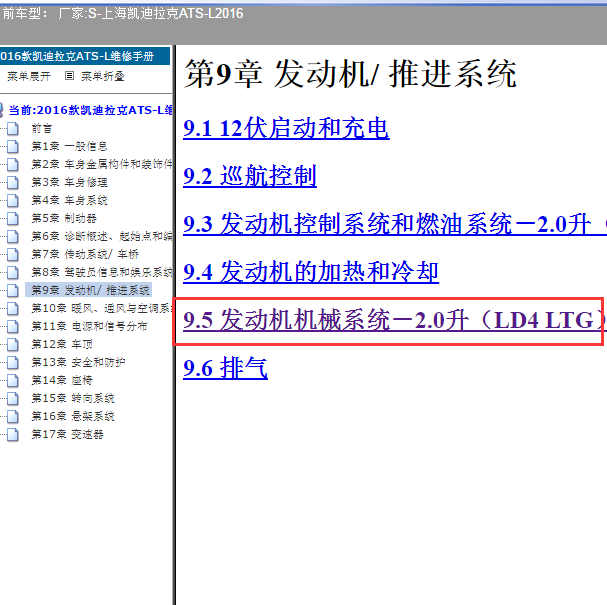Select 第15章 转向系统 label
607x605 pixels.
tap(73, 398)
